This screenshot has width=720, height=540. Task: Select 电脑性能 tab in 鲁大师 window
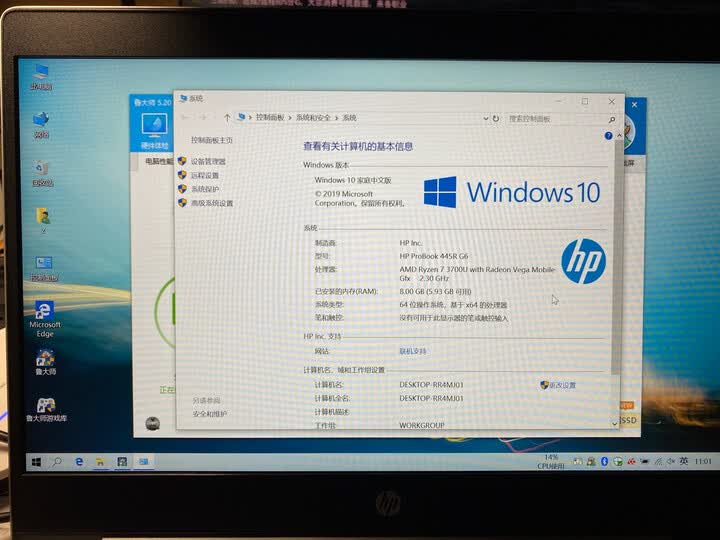tap(159, 162)
